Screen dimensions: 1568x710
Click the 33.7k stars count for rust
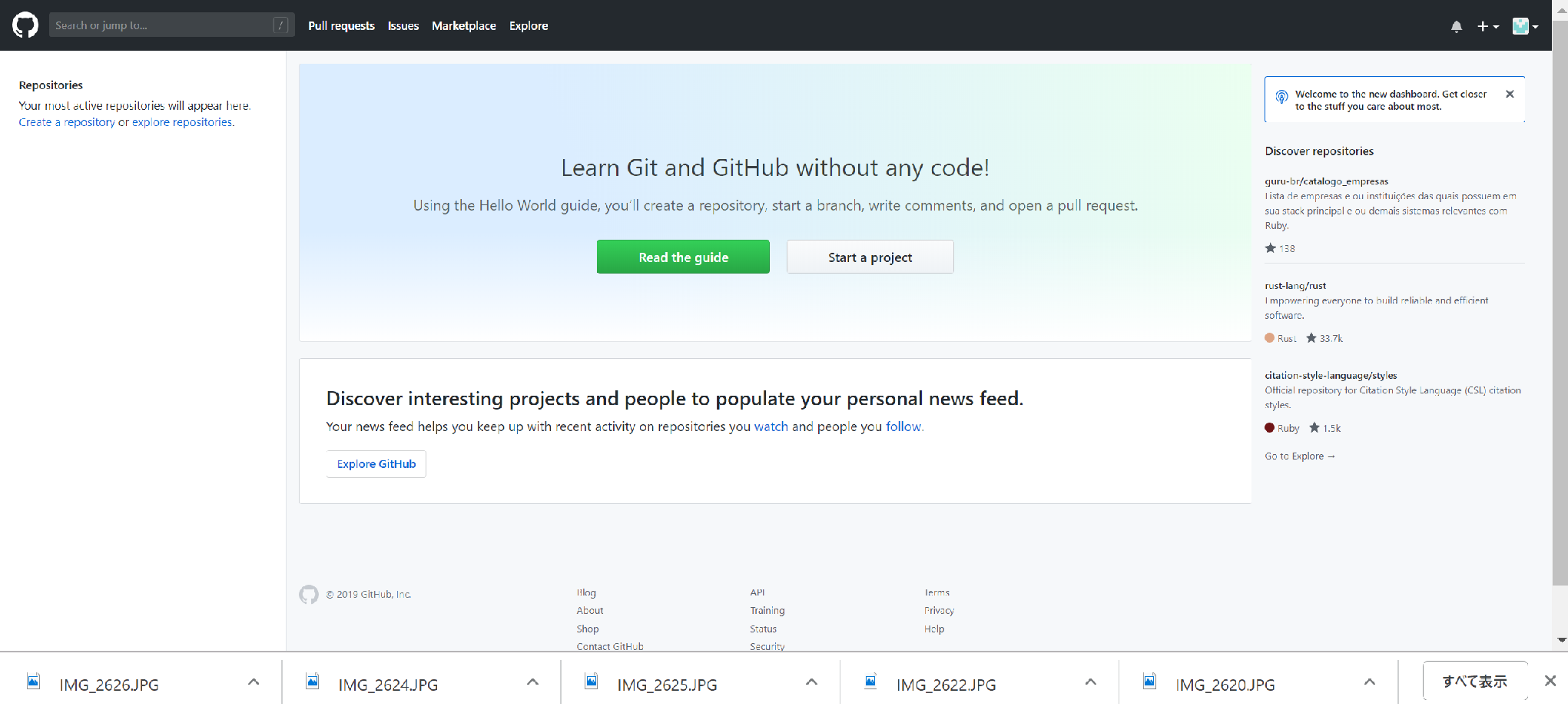tap(1324, 338)
